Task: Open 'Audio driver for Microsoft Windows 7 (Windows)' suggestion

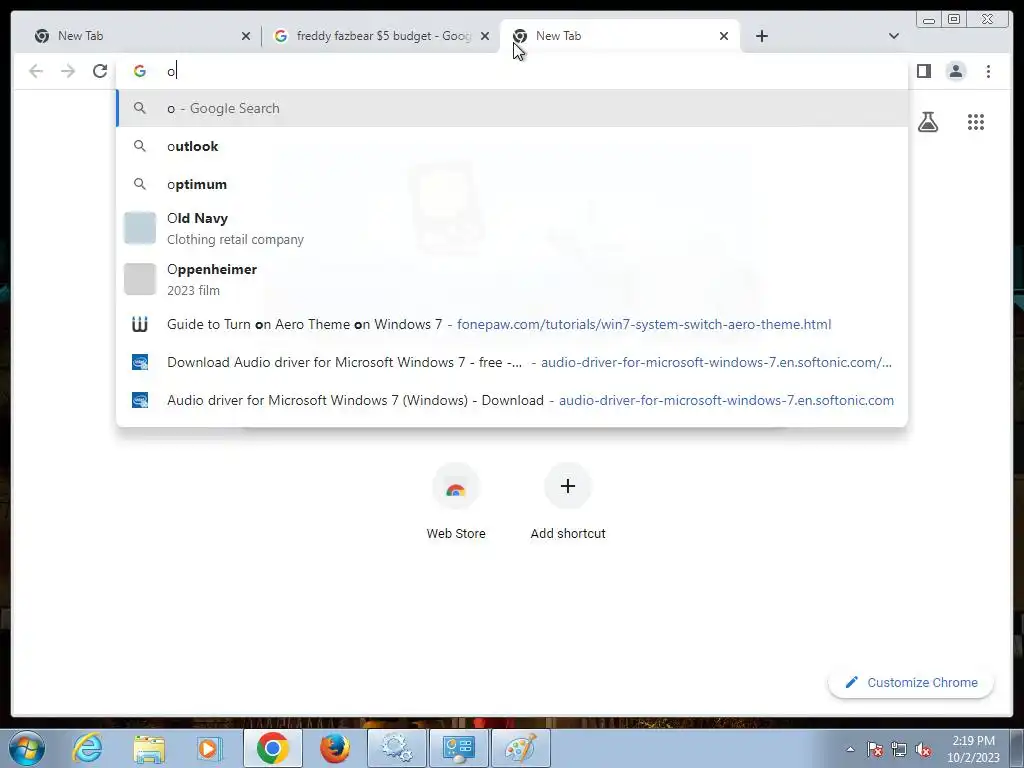Action: [512, 400]
